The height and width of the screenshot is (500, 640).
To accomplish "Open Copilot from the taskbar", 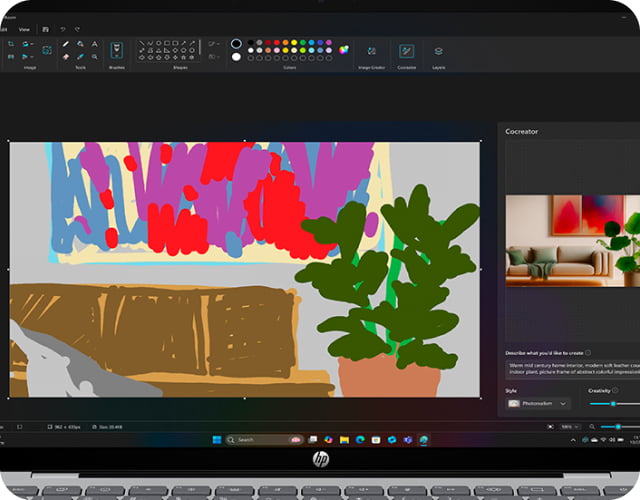I will click(329, 440).
